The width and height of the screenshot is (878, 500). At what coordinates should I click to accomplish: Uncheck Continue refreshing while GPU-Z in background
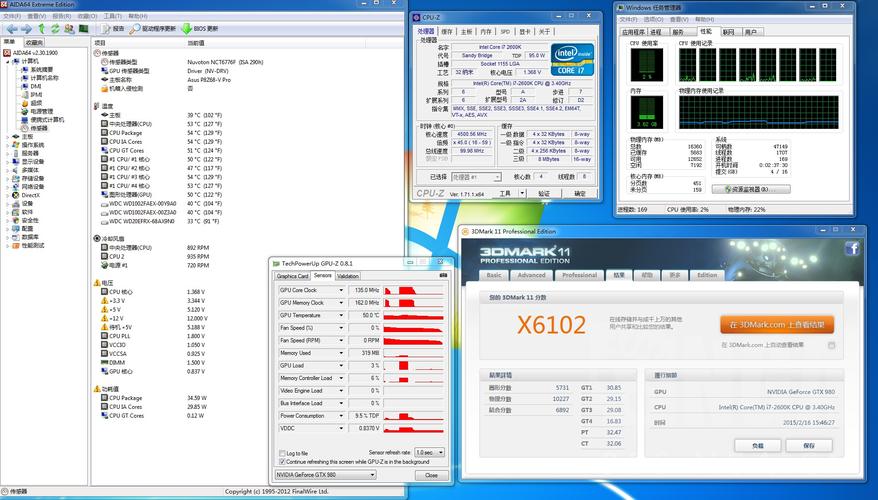pyautogui.click(x=282, y=461)
